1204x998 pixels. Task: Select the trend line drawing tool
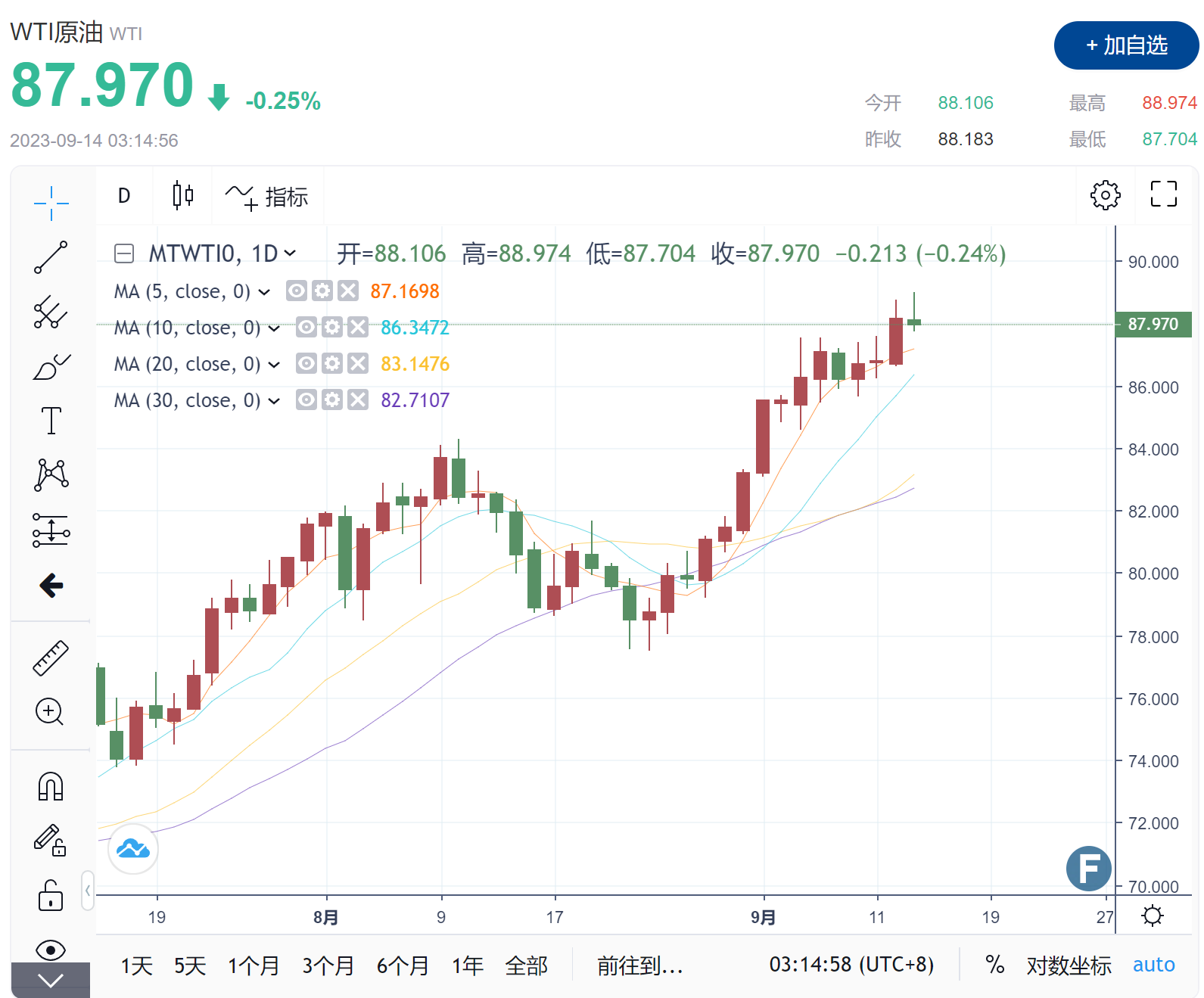click(x=51, y=257)
